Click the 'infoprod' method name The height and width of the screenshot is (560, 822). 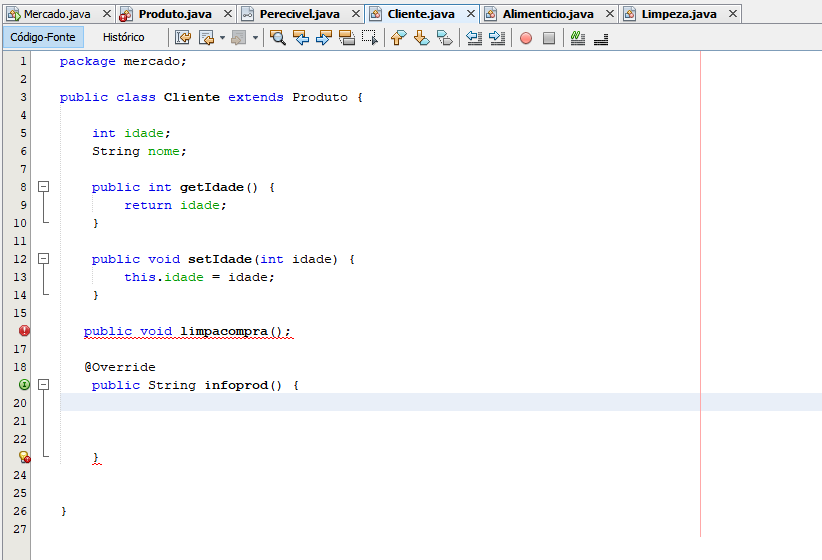tap(236, 385)
